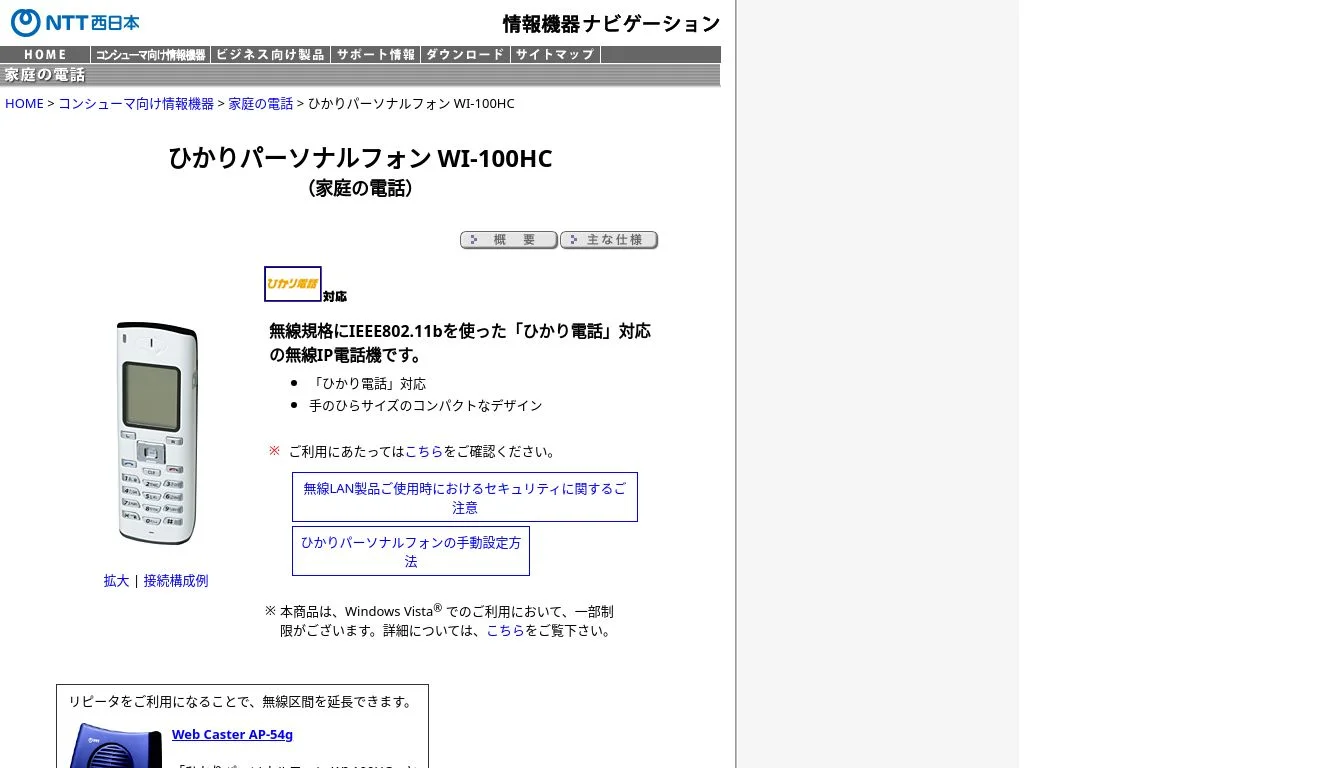Click the （家庭の電話） subtitle under the heading
1336x768 pixels.
coord(360,188)
